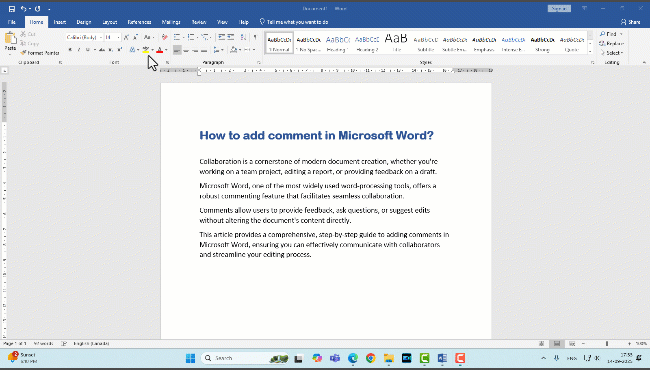Toggle Superscript formatting
This screenshot has height=370, width=650.
pyautogui.click(x=119, y=50)
